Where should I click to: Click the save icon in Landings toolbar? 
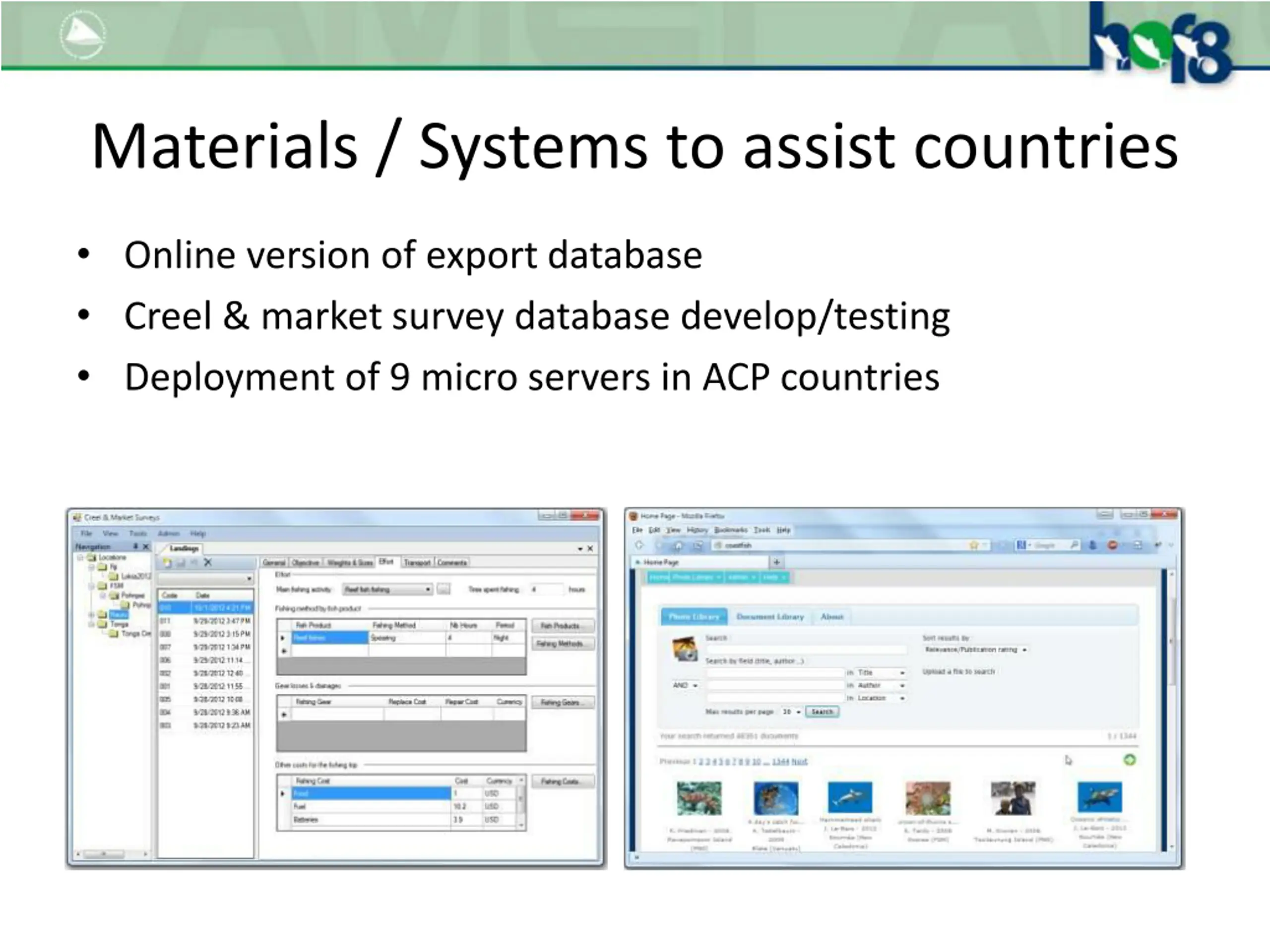coord(181,563)
